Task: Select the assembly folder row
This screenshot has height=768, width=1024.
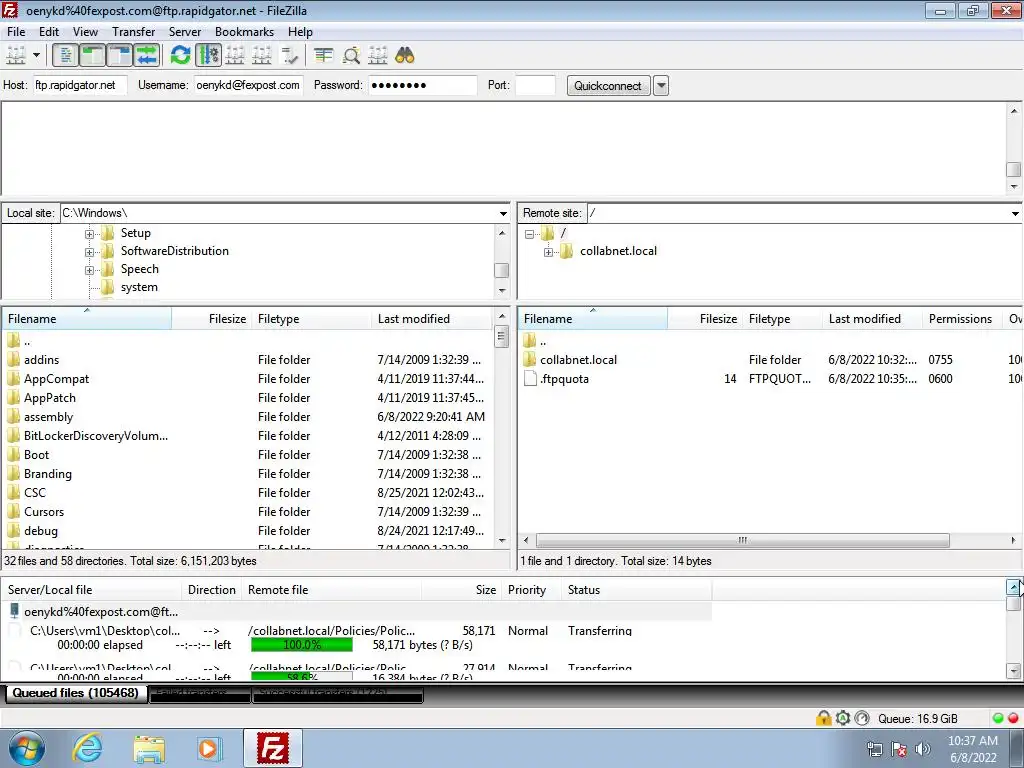Action: (x=248, y=417)
